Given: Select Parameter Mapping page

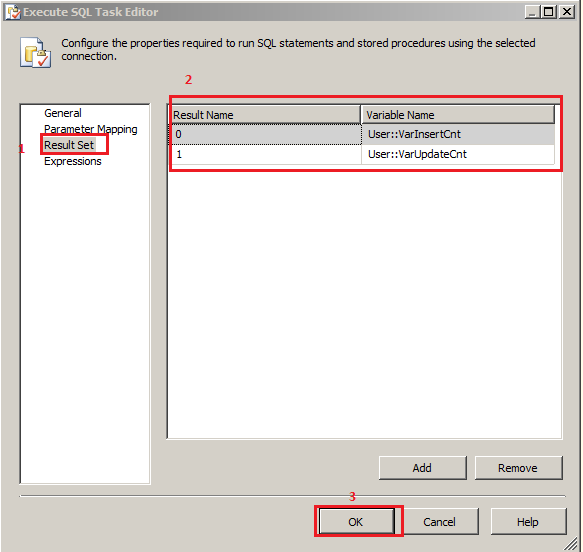Looking at the screenshot, I should (91, 129).
